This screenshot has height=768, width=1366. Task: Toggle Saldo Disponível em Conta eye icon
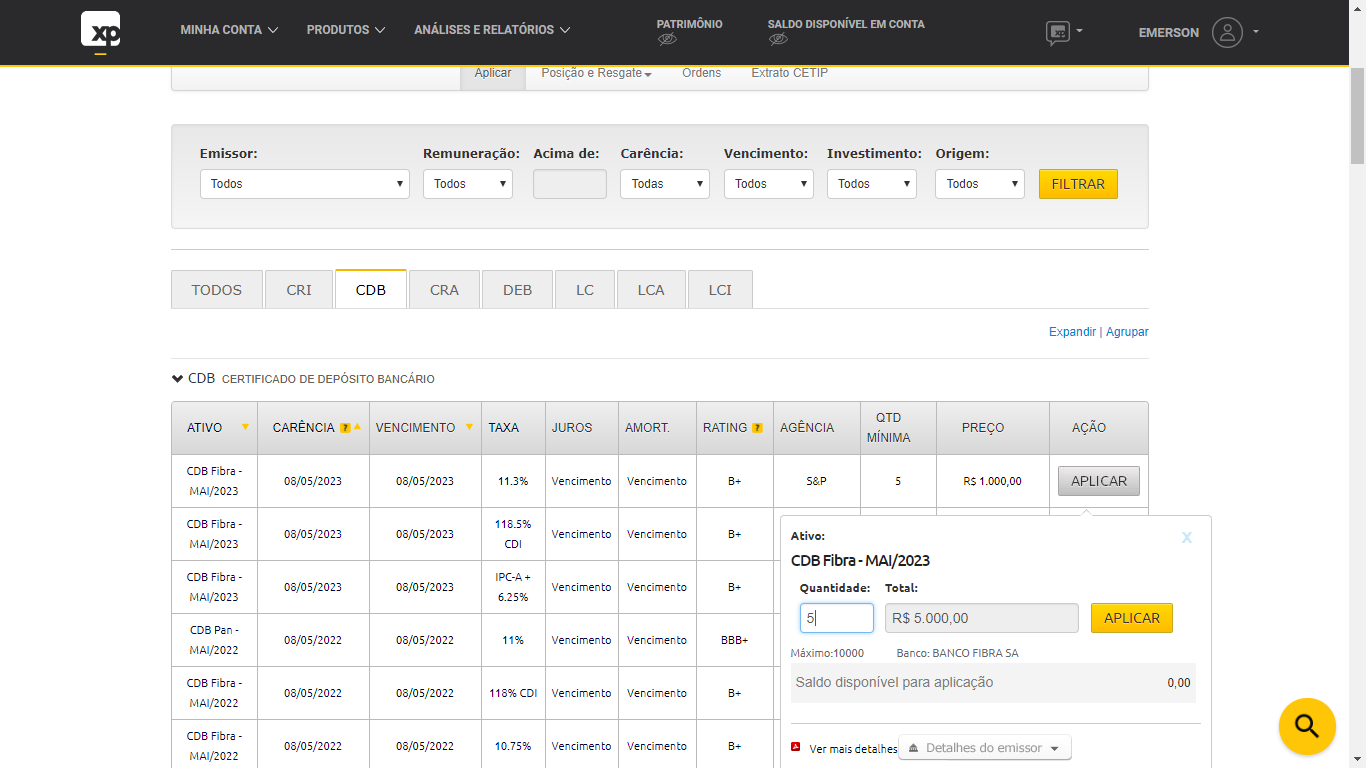point(779,40)
